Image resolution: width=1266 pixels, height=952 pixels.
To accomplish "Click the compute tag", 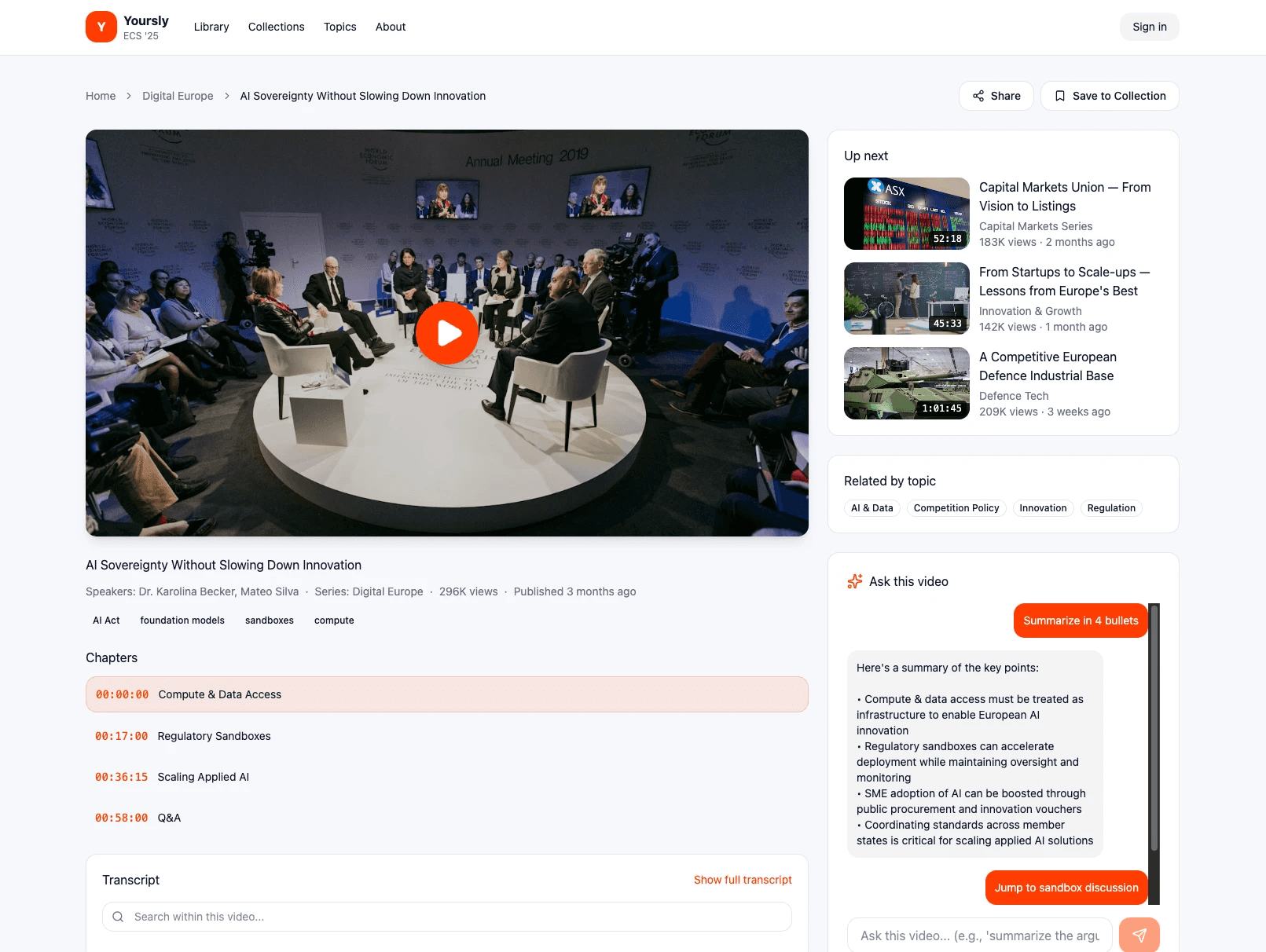I will coord(334,621).
